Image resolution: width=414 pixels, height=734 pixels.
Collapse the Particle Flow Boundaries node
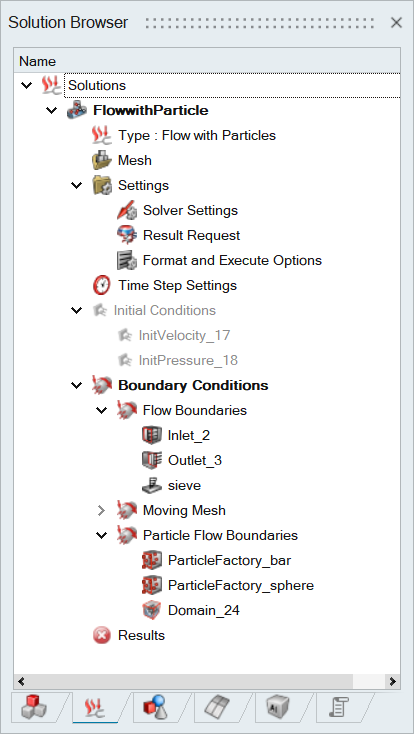click(101, 536)
